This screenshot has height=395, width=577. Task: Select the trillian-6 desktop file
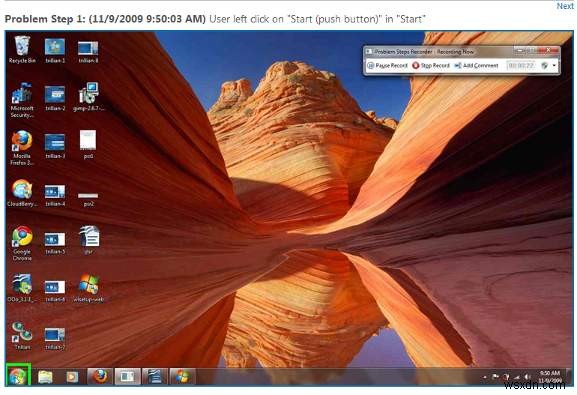pos(55,291)
